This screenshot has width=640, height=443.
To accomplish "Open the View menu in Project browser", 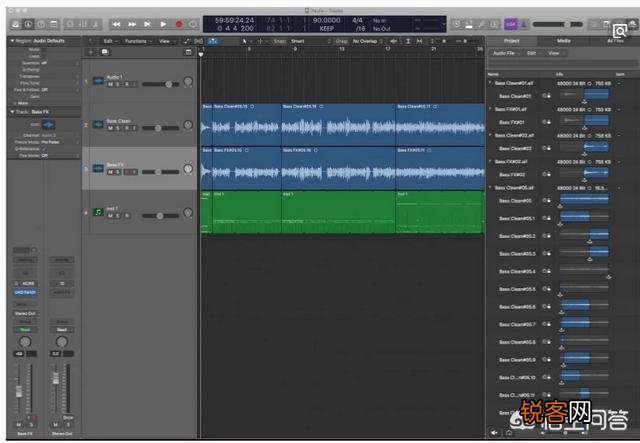I will click(x=555, y=53).
